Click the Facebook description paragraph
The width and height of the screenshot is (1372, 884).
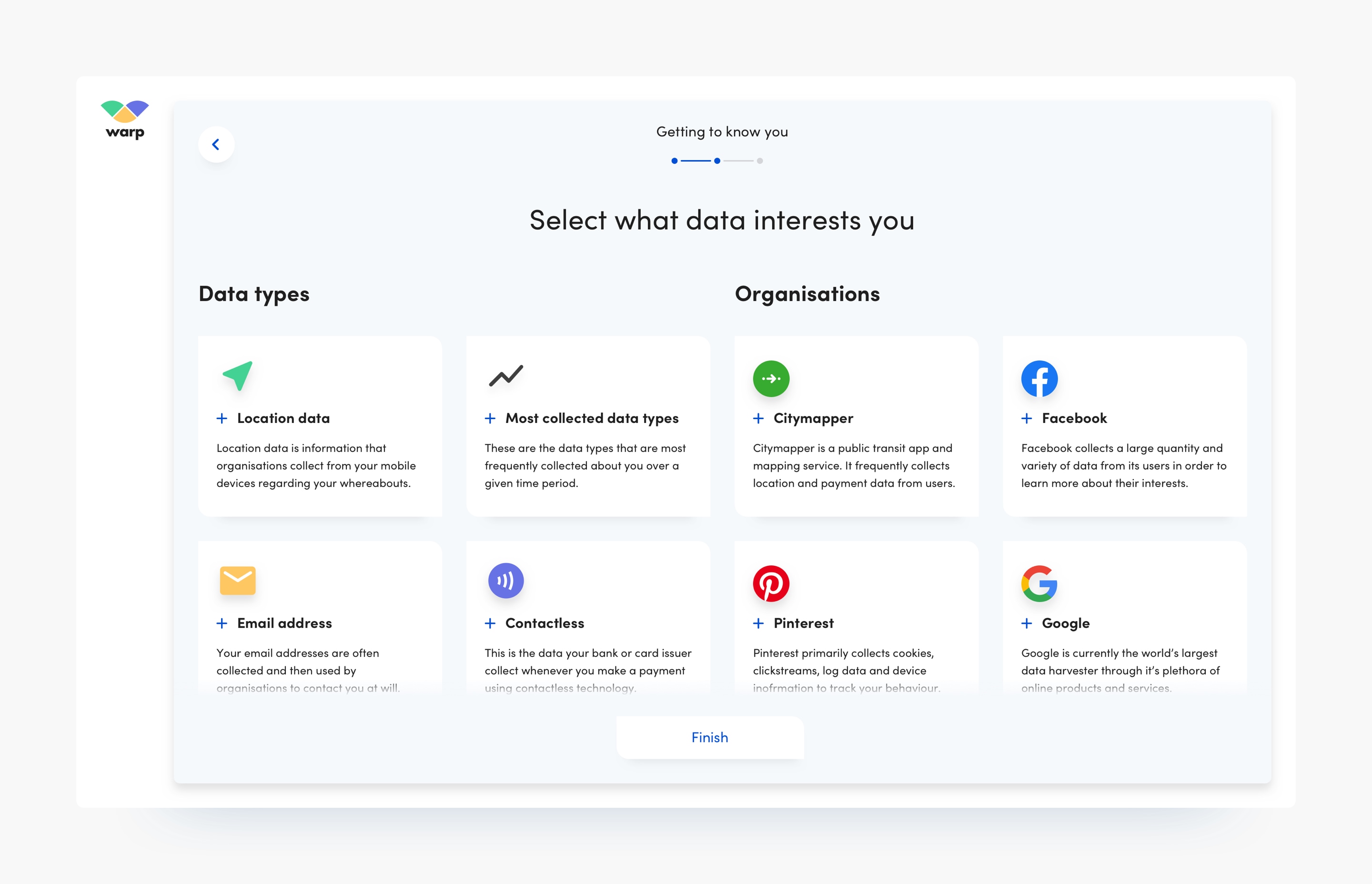[1123, 465]
